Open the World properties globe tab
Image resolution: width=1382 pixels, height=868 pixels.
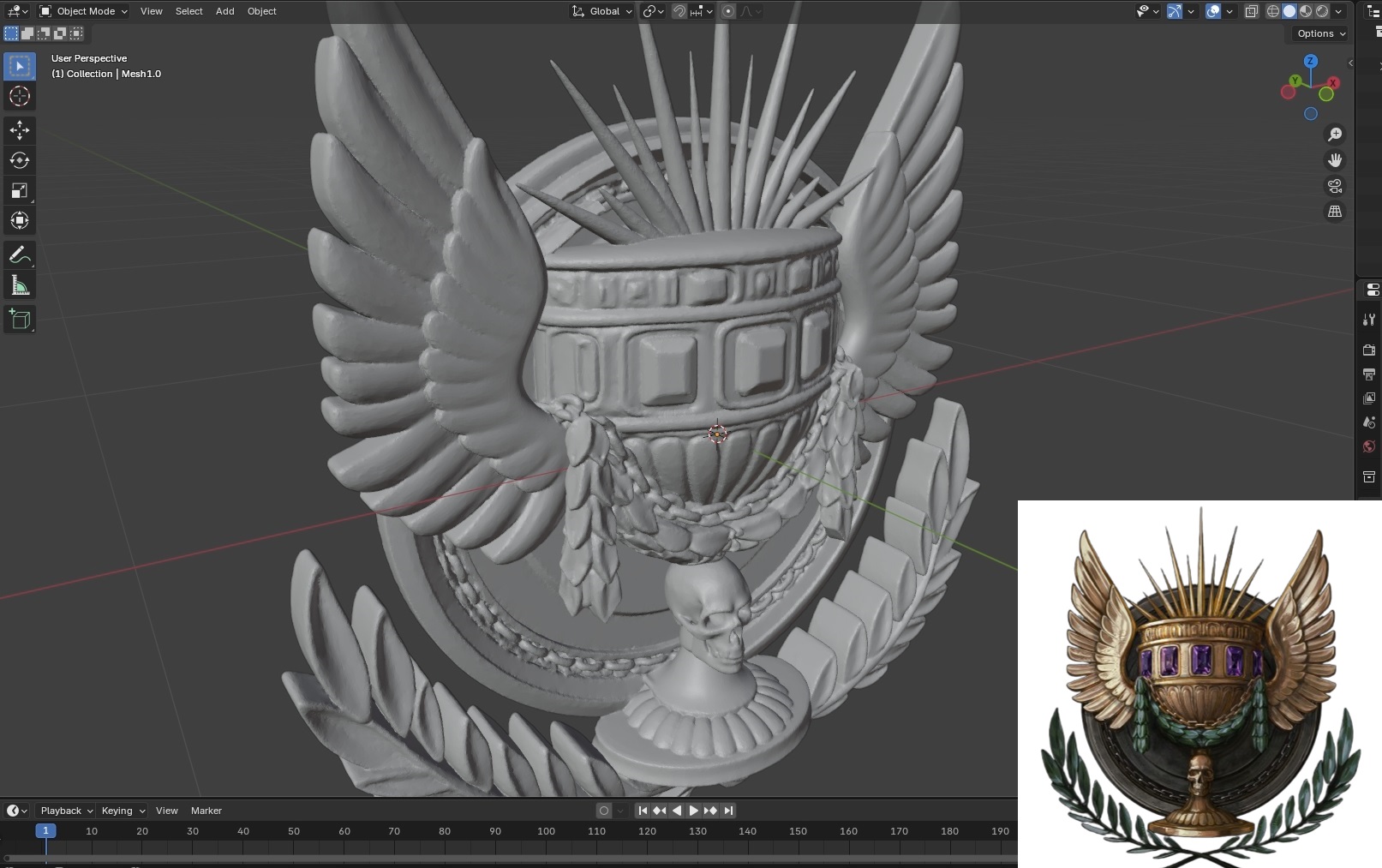1369,446
